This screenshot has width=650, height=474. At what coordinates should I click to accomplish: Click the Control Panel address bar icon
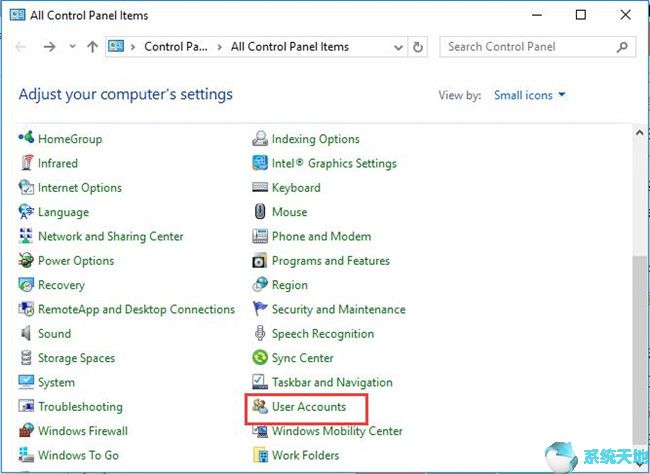(x=116, y=46)
